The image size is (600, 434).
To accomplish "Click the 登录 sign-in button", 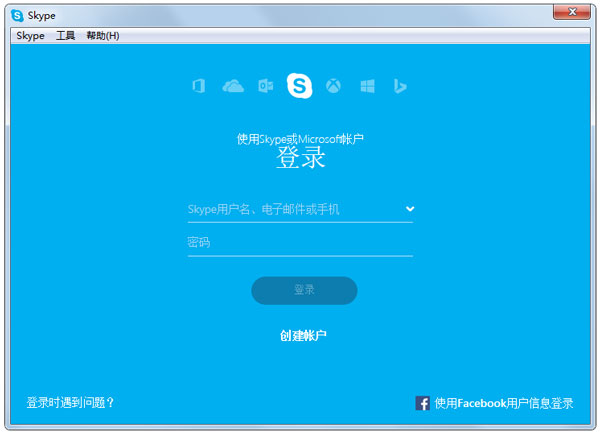I will coord(304,290).
